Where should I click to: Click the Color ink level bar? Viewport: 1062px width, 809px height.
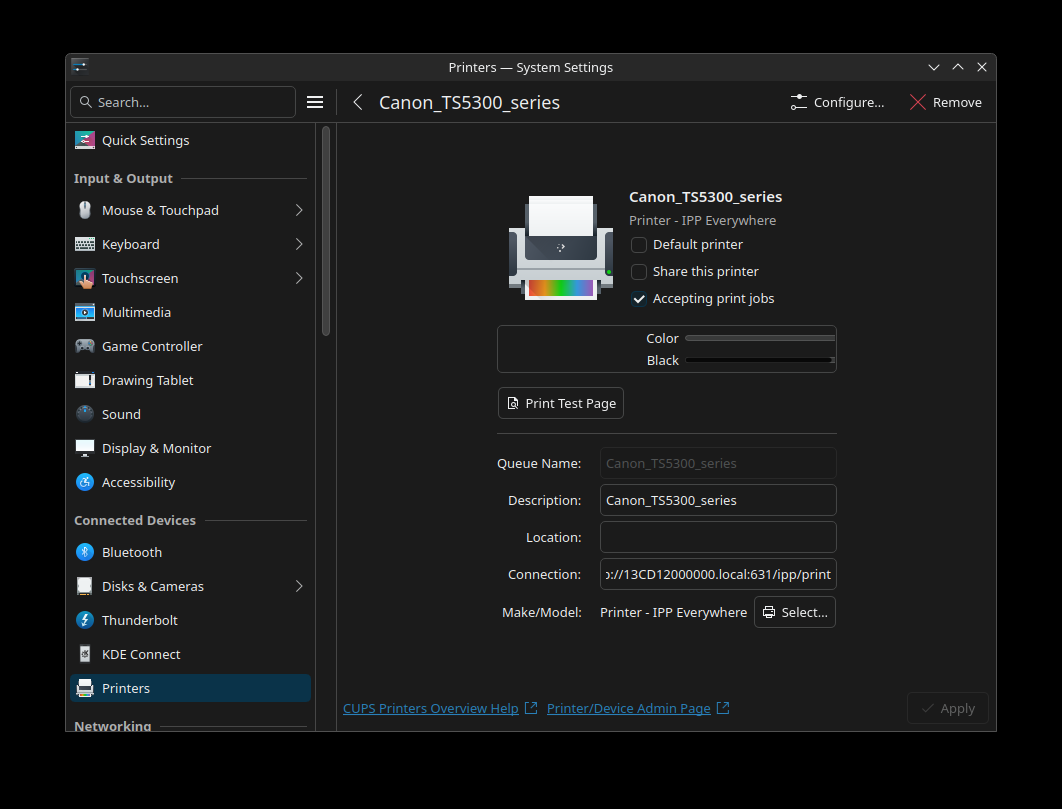tap(760, 338)
